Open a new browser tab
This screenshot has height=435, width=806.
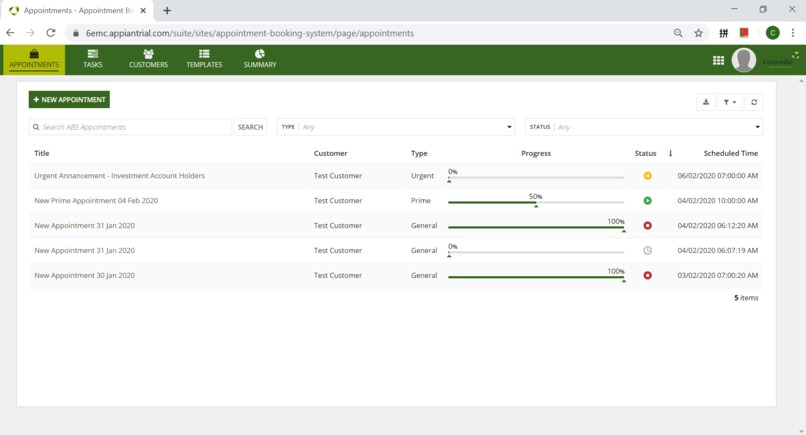[x=167, y=10]
